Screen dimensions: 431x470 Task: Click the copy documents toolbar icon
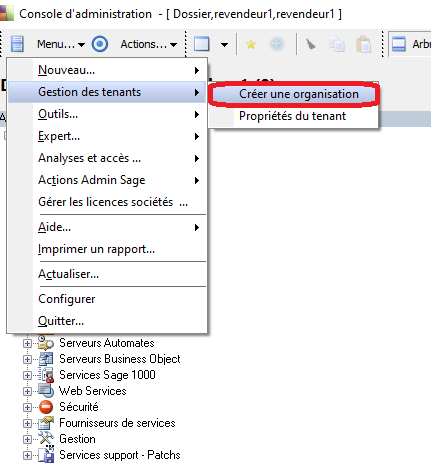(337, 44)
